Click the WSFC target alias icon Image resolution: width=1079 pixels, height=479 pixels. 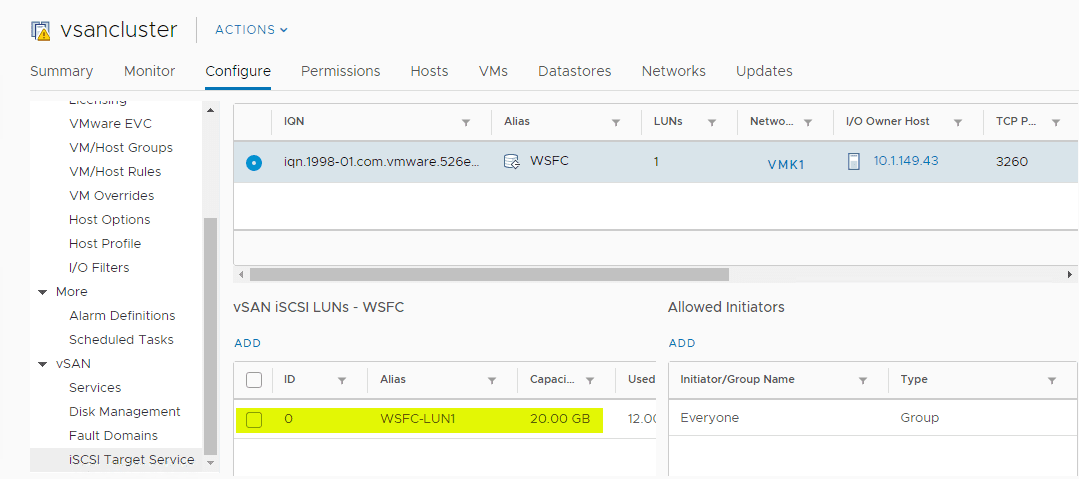coord(512,161)
